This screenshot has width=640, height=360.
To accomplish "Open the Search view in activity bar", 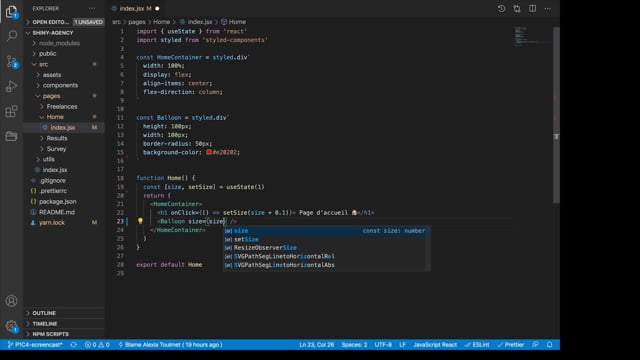I will (x=11, y=36).
